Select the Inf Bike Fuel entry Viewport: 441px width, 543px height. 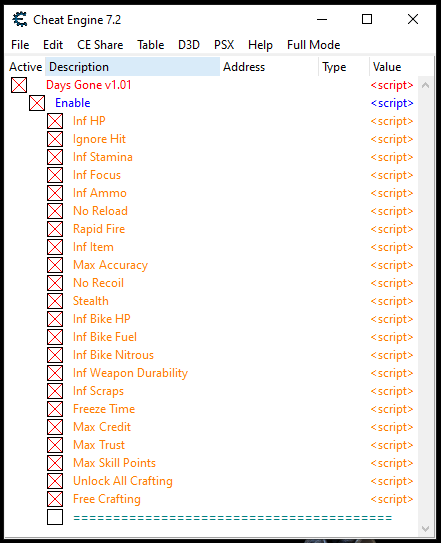105,337
